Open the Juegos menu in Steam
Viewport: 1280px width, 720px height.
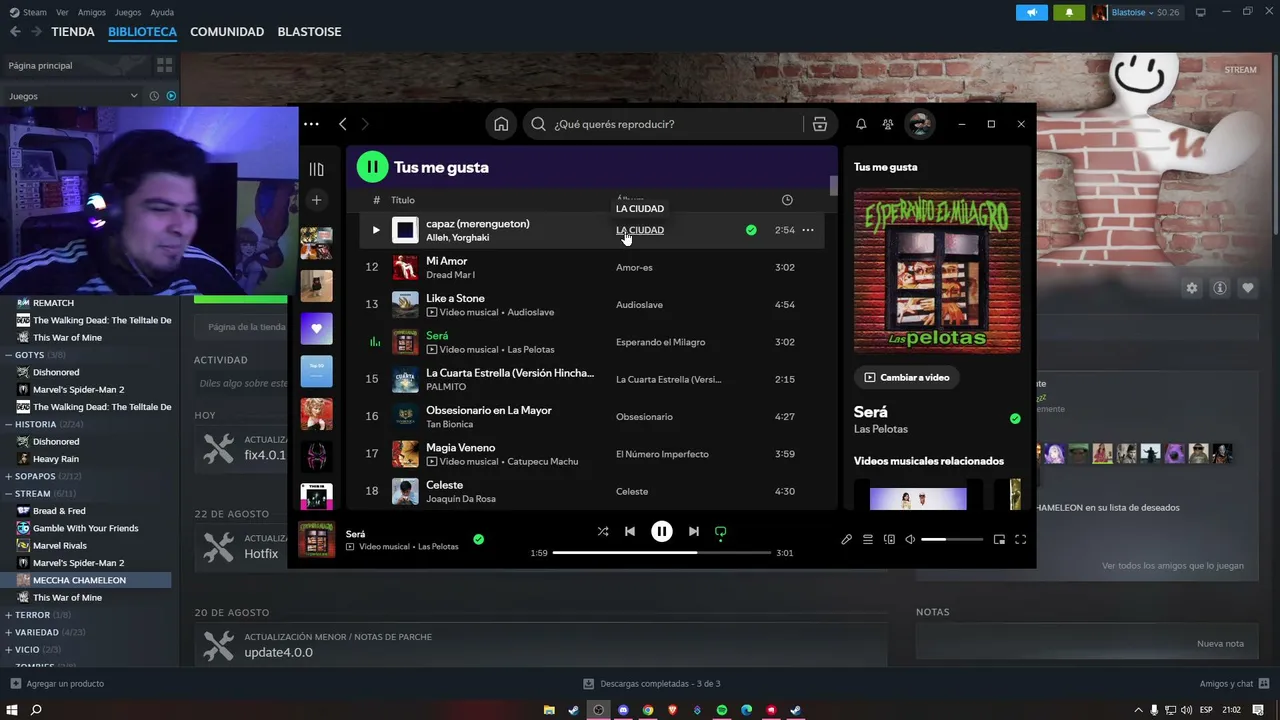(x=128, y=12)
